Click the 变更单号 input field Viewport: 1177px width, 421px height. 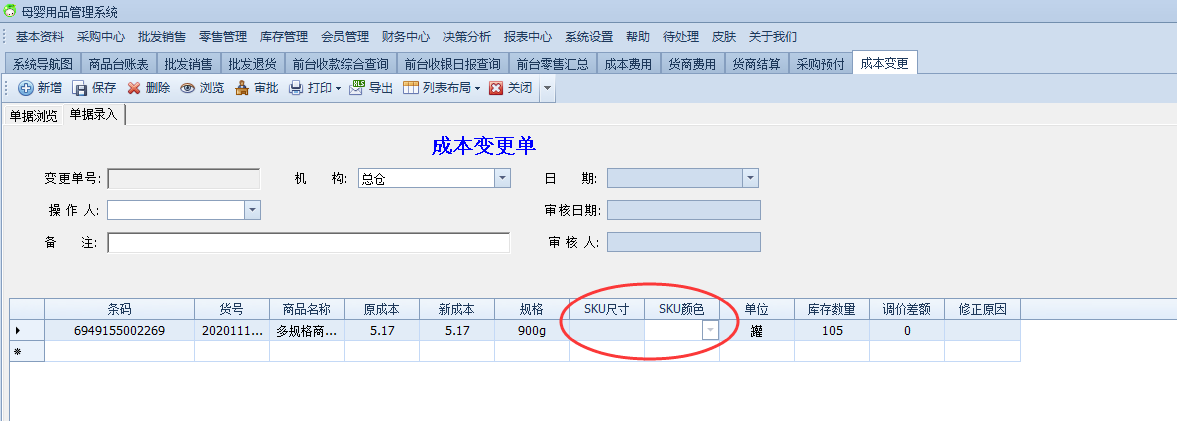click(184, 178)
